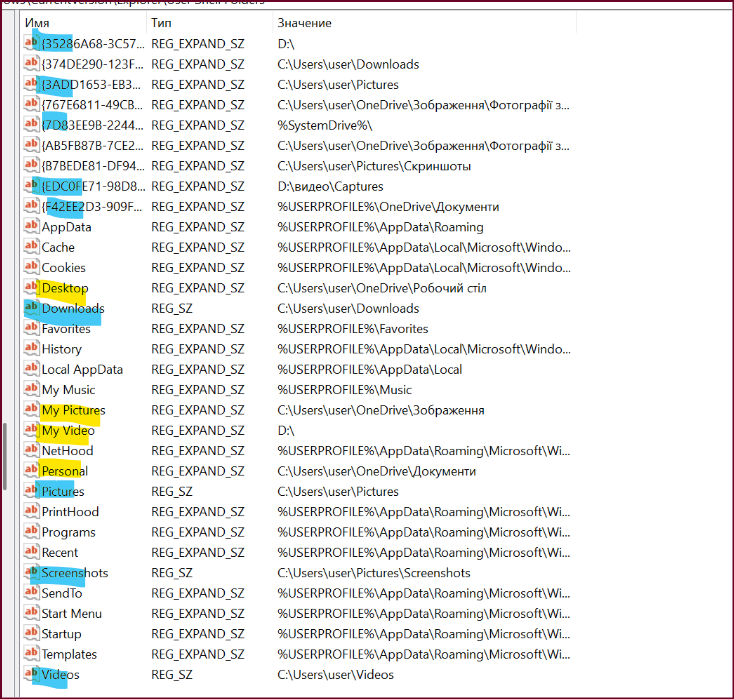Viewport: 734px width, 699px height.
Task: Click the C:\Users\user\OneDrive\Робочий стіл data
Action: (x=382, y=288)
